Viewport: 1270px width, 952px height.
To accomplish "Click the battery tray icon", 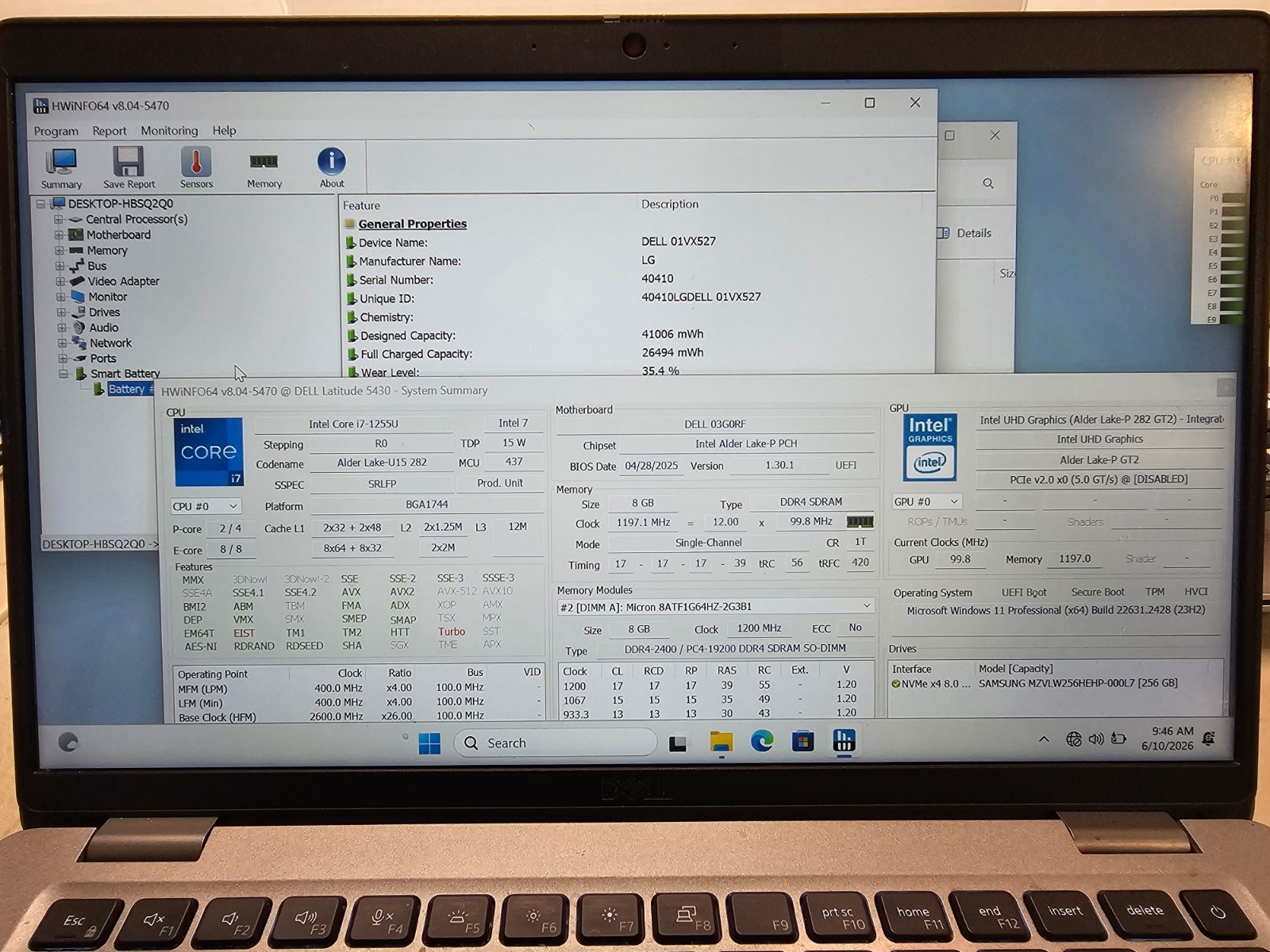I will click(1118, 739).
